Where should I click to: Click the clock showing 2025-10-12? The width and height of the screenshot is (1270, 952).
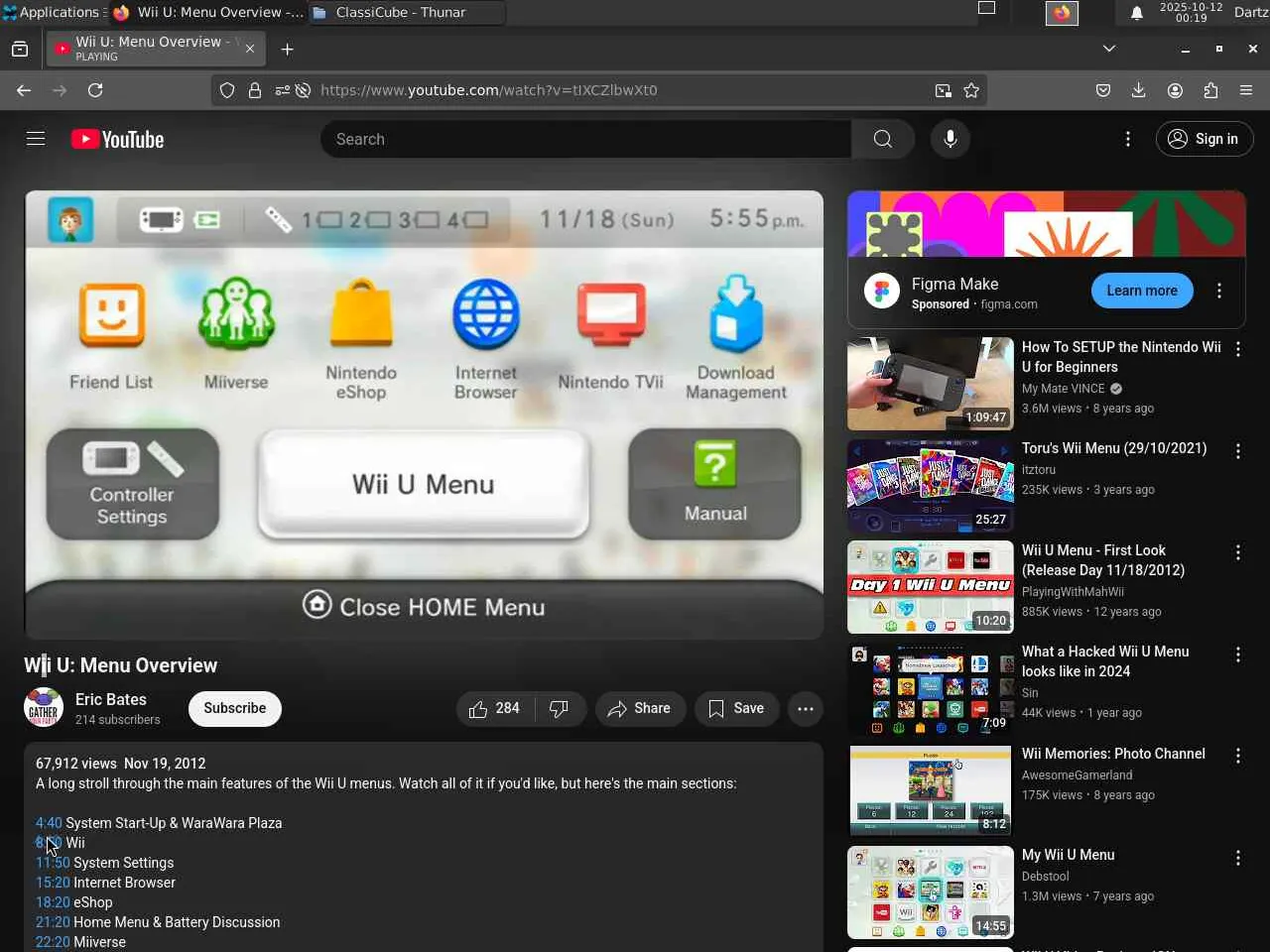1191,13
